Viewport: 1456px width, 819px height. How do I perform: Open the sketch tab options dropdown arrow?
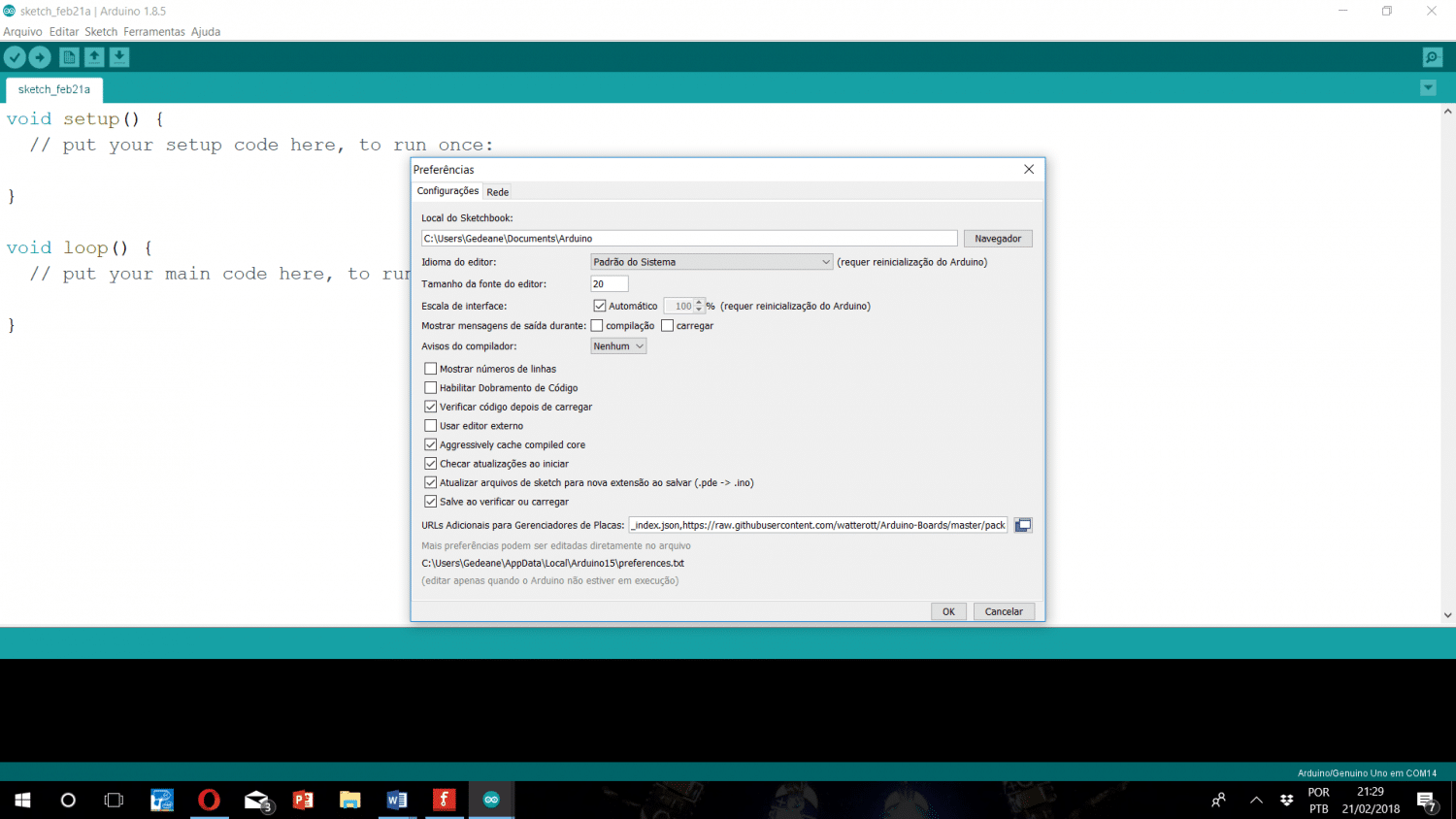(1428, 88)
